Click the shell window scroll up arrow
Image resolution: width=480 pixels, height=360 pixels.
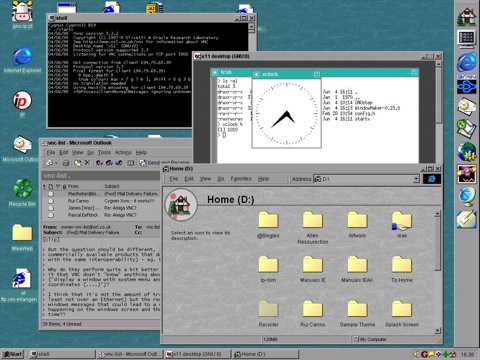[252, 26]
